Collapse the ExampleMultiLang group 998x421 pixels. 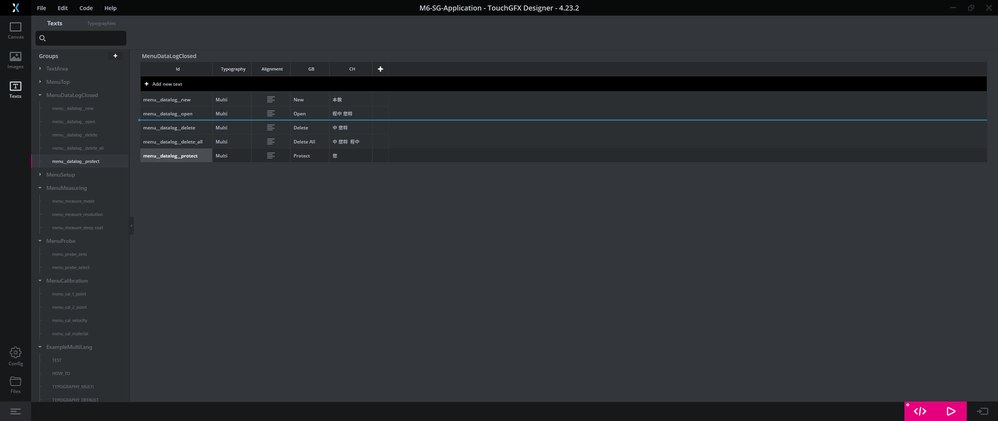tap(41, 346)
